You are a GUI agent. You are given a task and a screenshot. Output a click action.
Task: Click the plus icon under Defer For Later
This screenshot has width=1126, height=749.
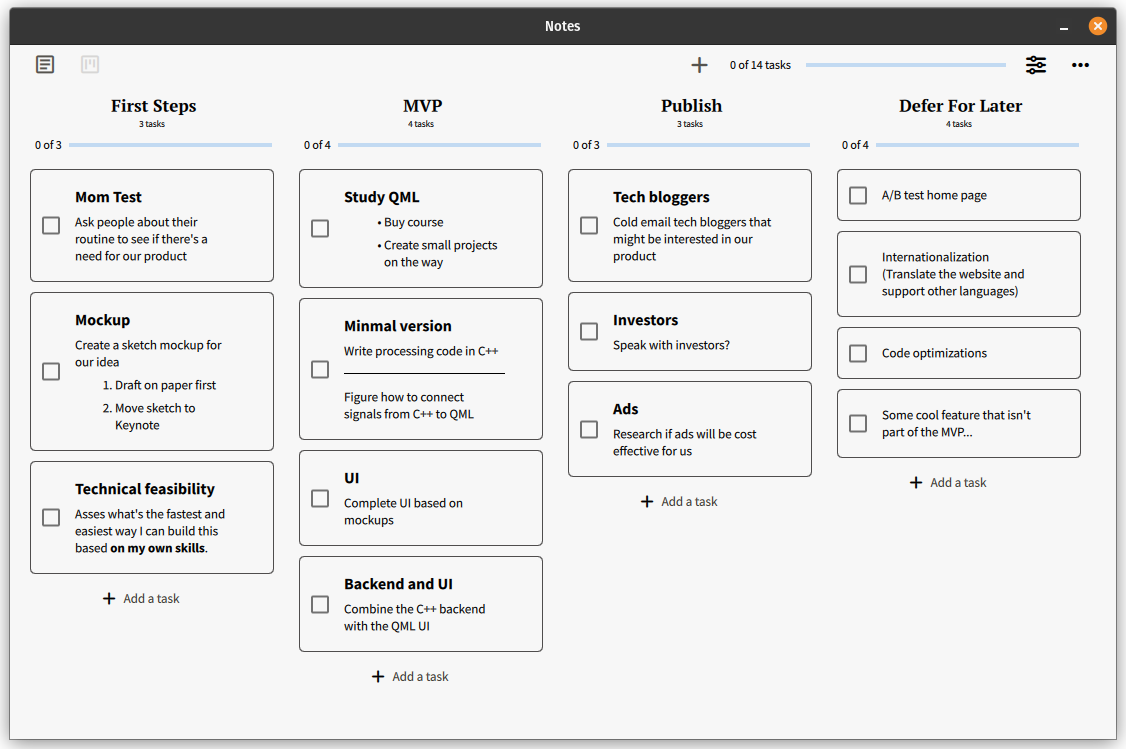coord(916,482)
